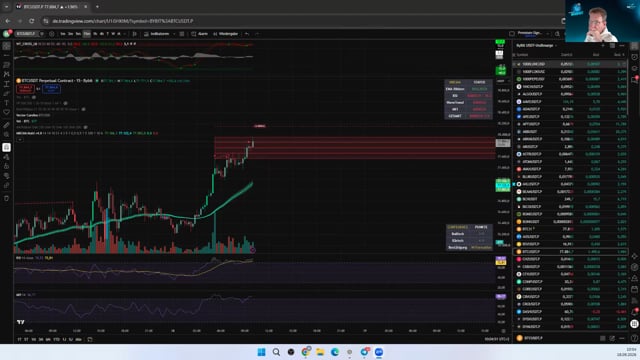Click the quick search magnifier in top toolbar
The height and width of the screenshot is (360, 640).
pyautogui.click(x=557, y=34)
